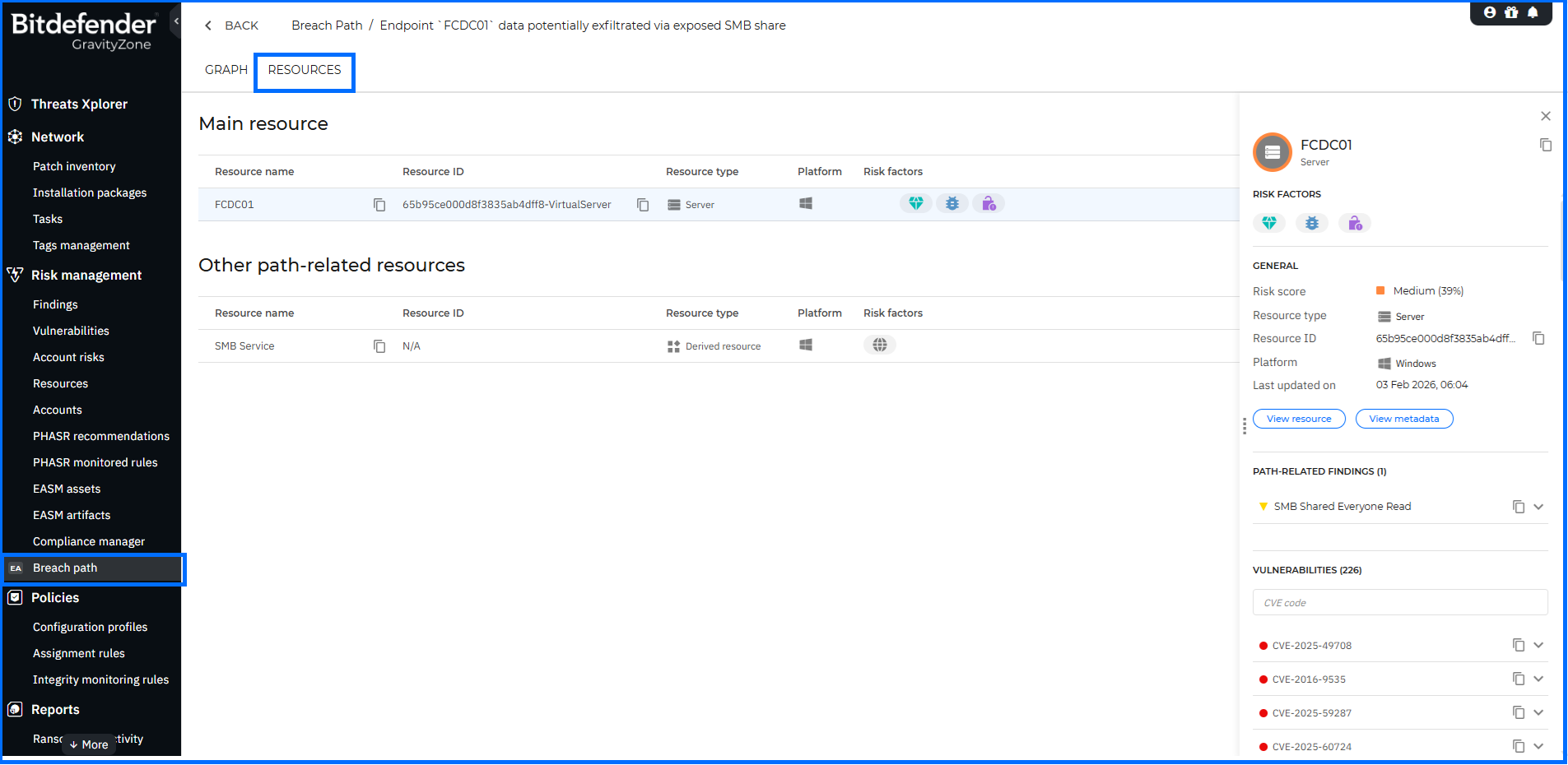The image size is (1568, 765).
Task: Copy the SMB Shared Everyone Read finding
Action: (1519, 507)
